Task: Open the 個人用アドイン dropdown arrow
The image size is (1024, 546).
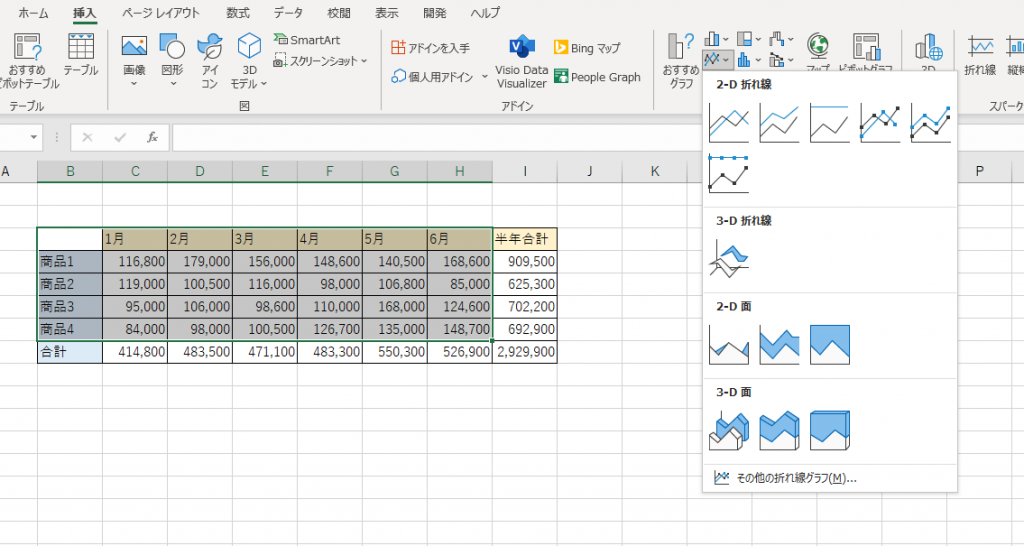Action: tap(485, 77)
